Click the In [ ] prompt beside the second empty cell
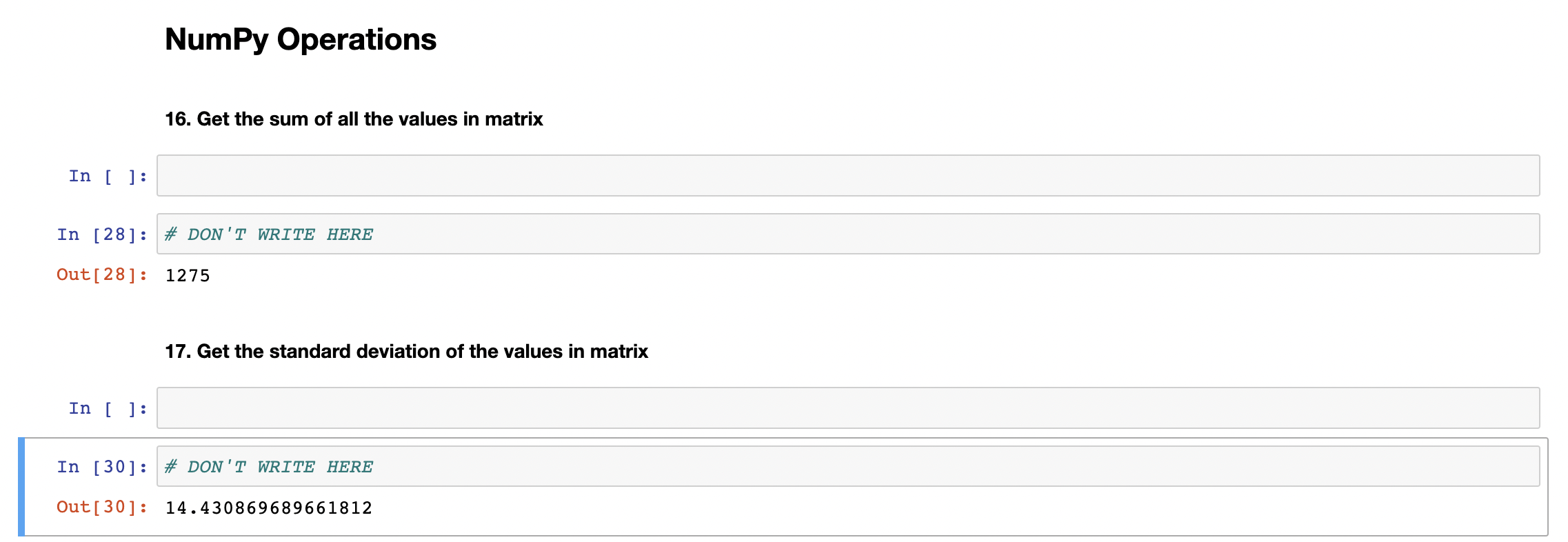The height and width of the screenshot is (542, 1568). (108, 408)
